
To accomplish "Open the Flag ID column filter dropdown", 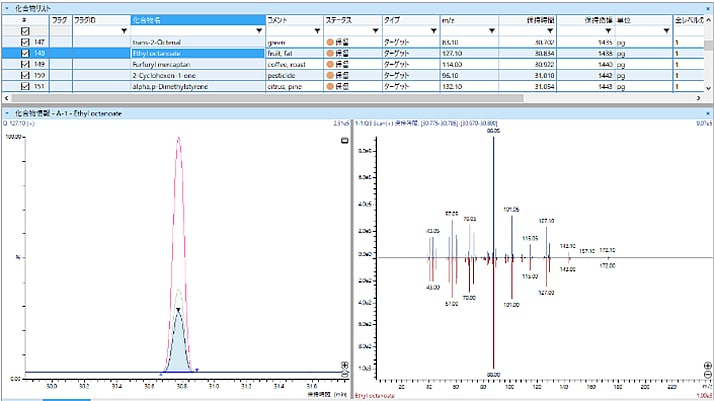I will (x=124, y=31).
